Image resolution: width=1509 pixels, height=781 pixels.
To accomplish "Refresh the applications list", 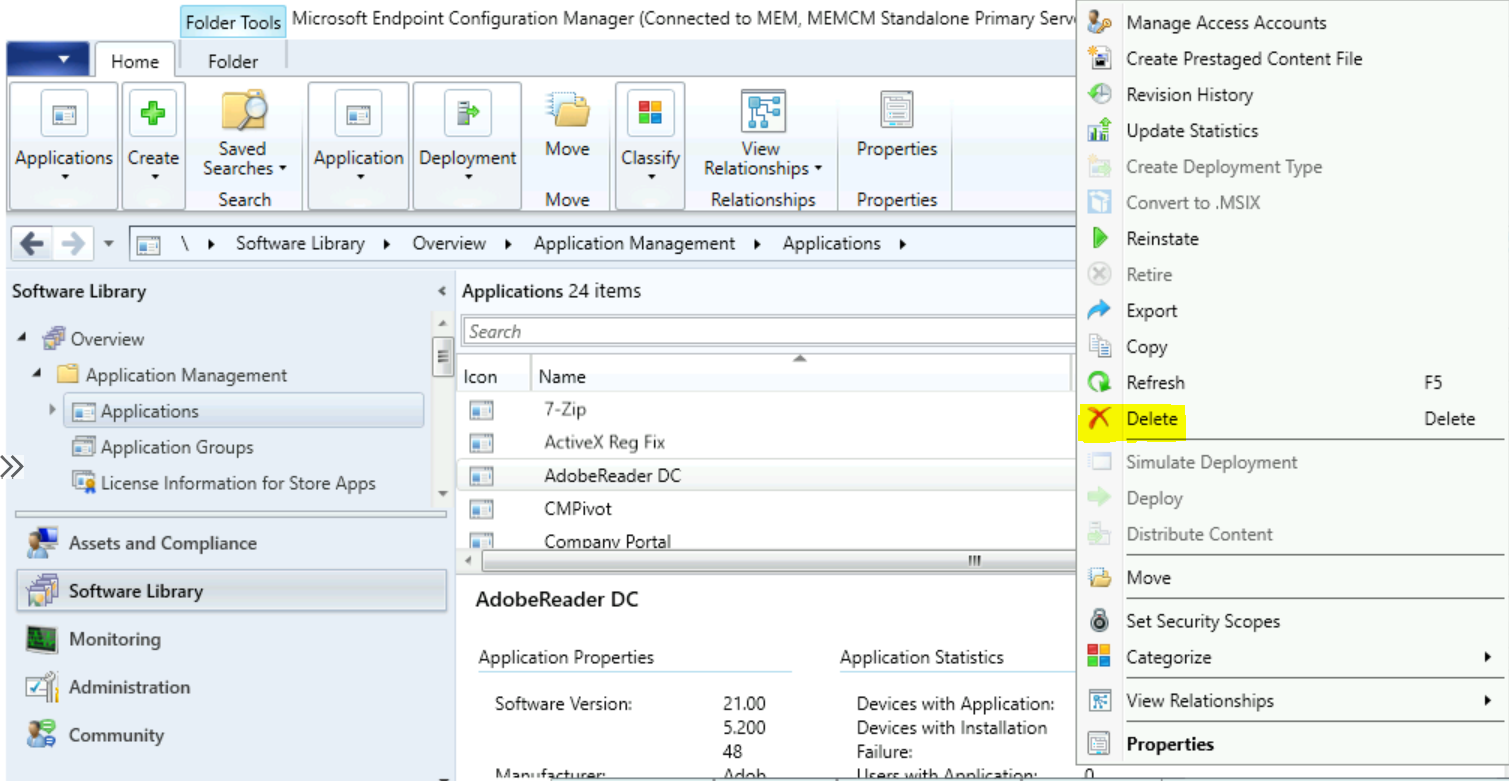I will pyautogui.click(x=1155, y=382).
